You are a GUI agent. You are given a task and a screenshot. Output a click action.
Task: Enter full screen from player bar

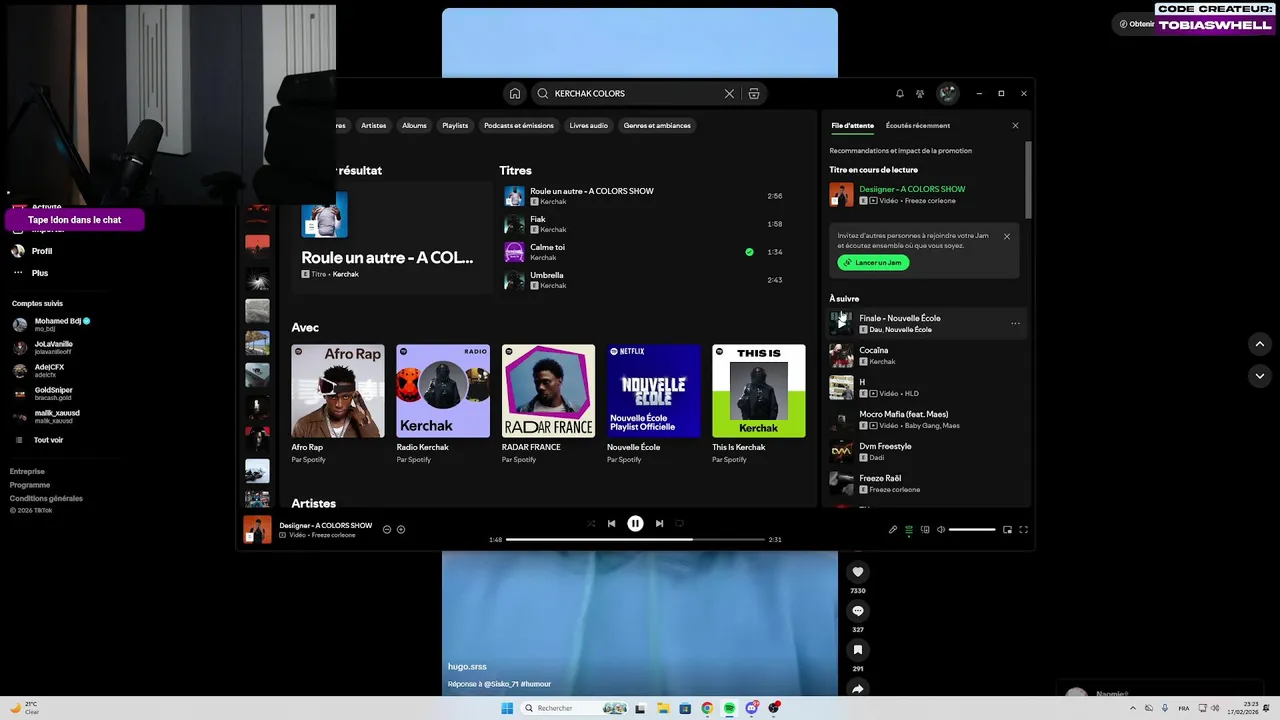pos(1023,529)
